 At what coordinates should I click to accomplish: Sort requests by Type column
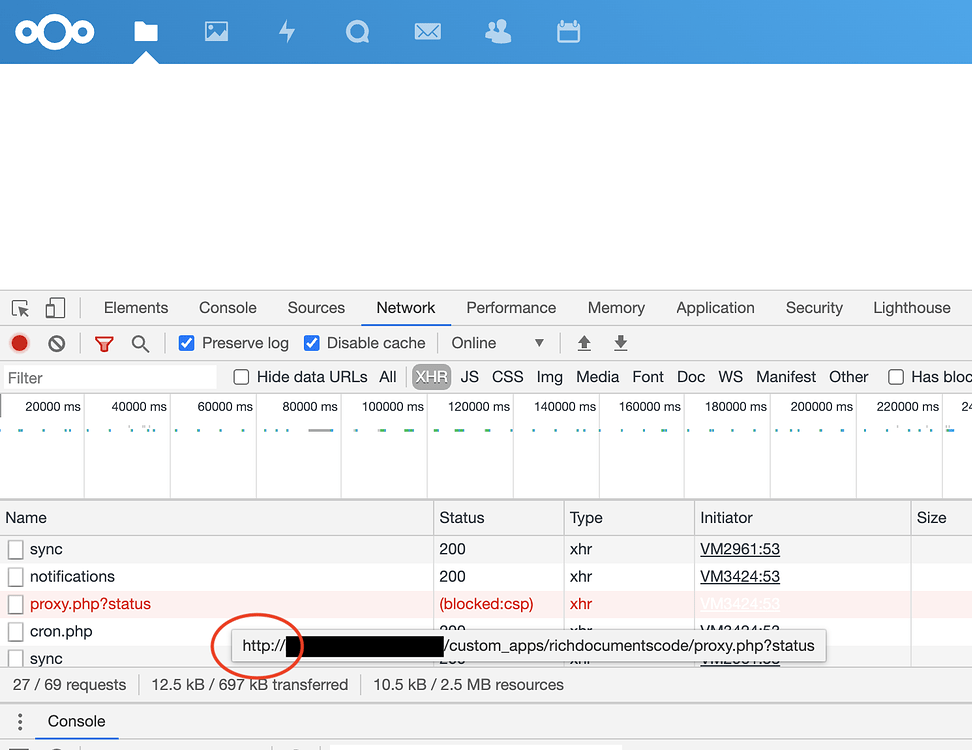(x=629, y=518)
